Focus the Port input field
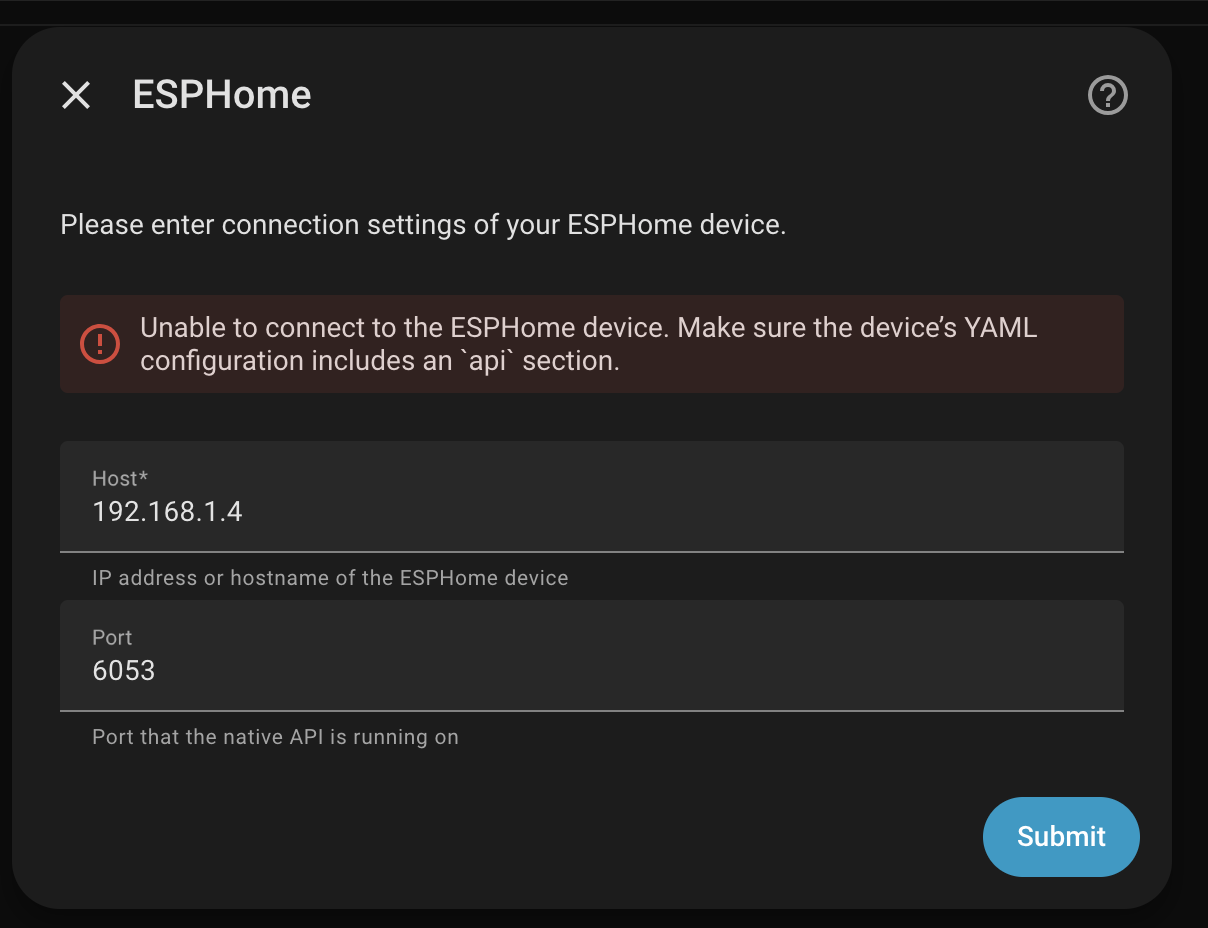 (591, 656)
